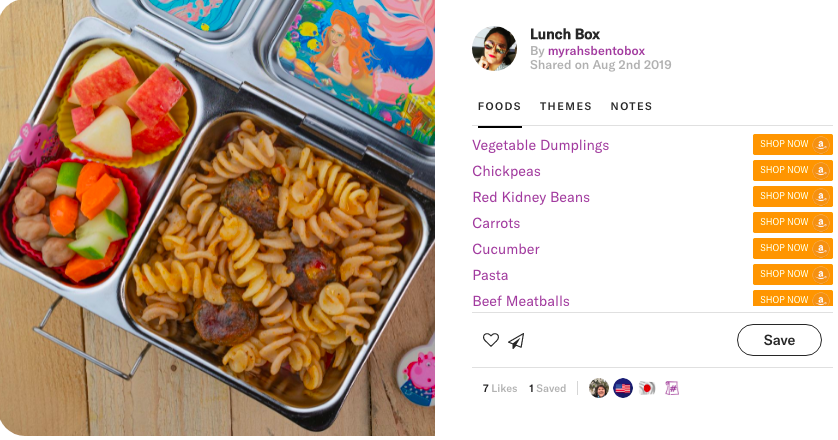View the 7 Likes count
Image resolution: width=838 pixels, height=440 pixels.
500,389
